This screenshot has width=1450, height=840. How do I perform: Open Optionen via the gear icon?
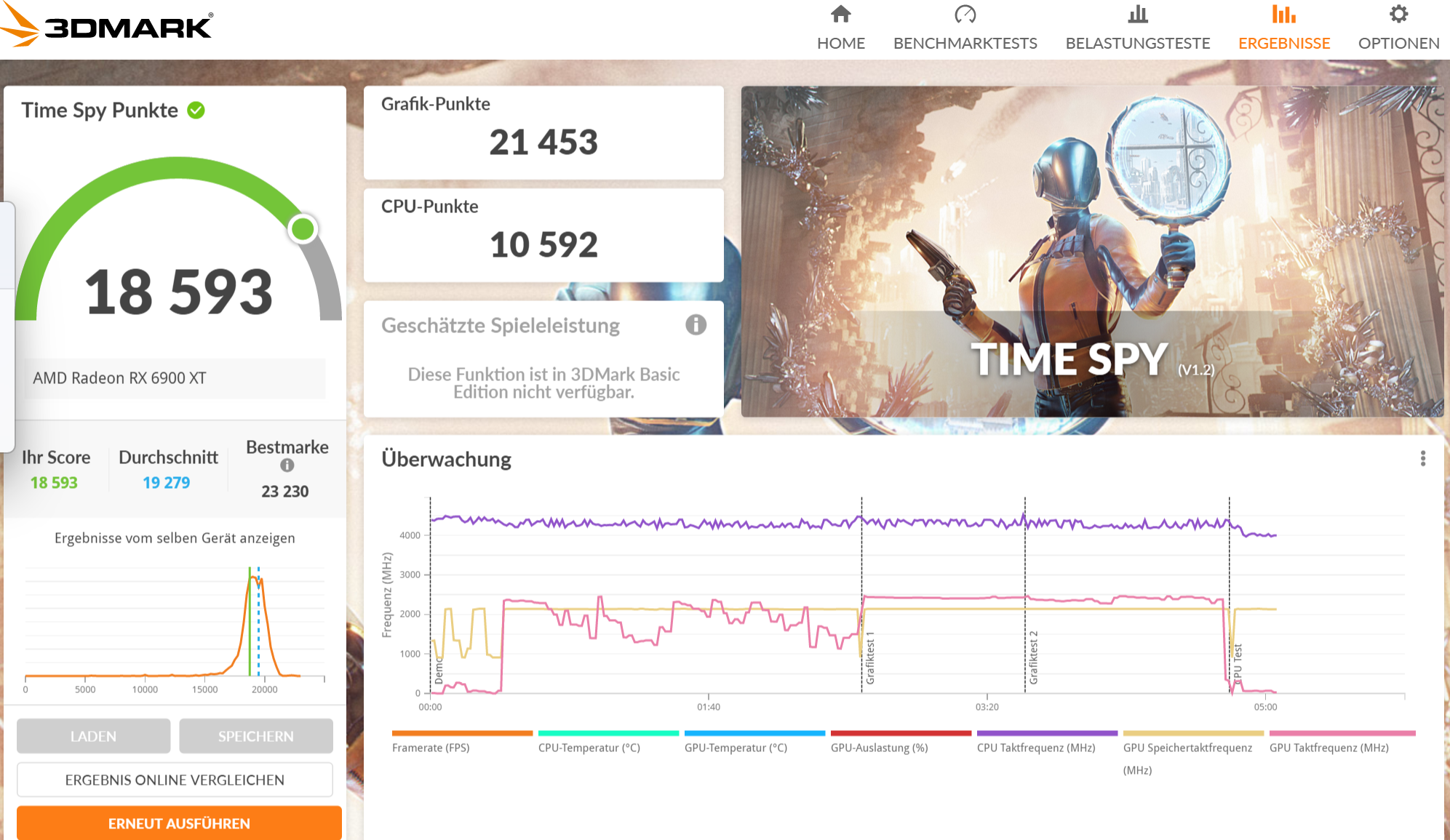(1398, 15)
